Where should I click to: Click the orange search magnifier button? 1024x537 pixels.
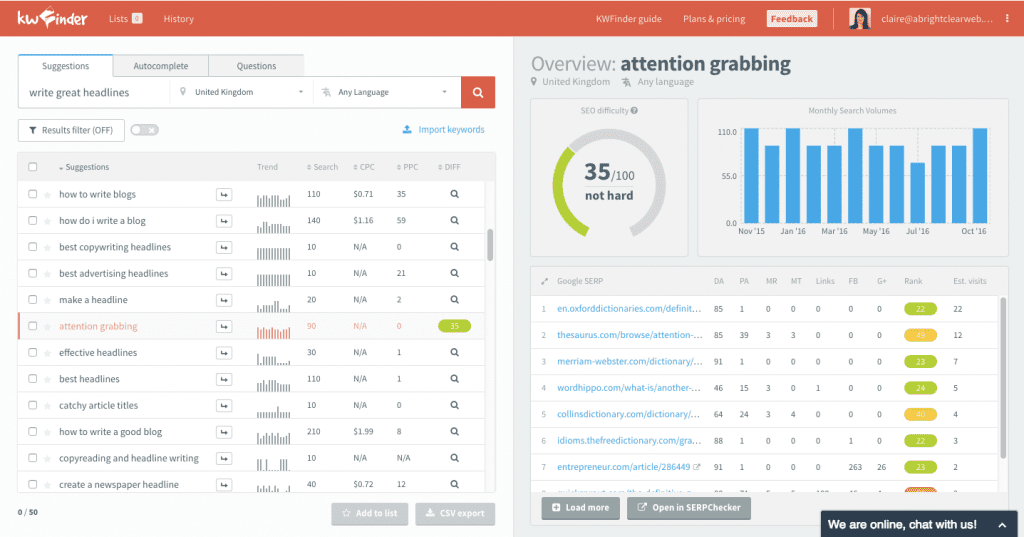(x=477, y=92)
